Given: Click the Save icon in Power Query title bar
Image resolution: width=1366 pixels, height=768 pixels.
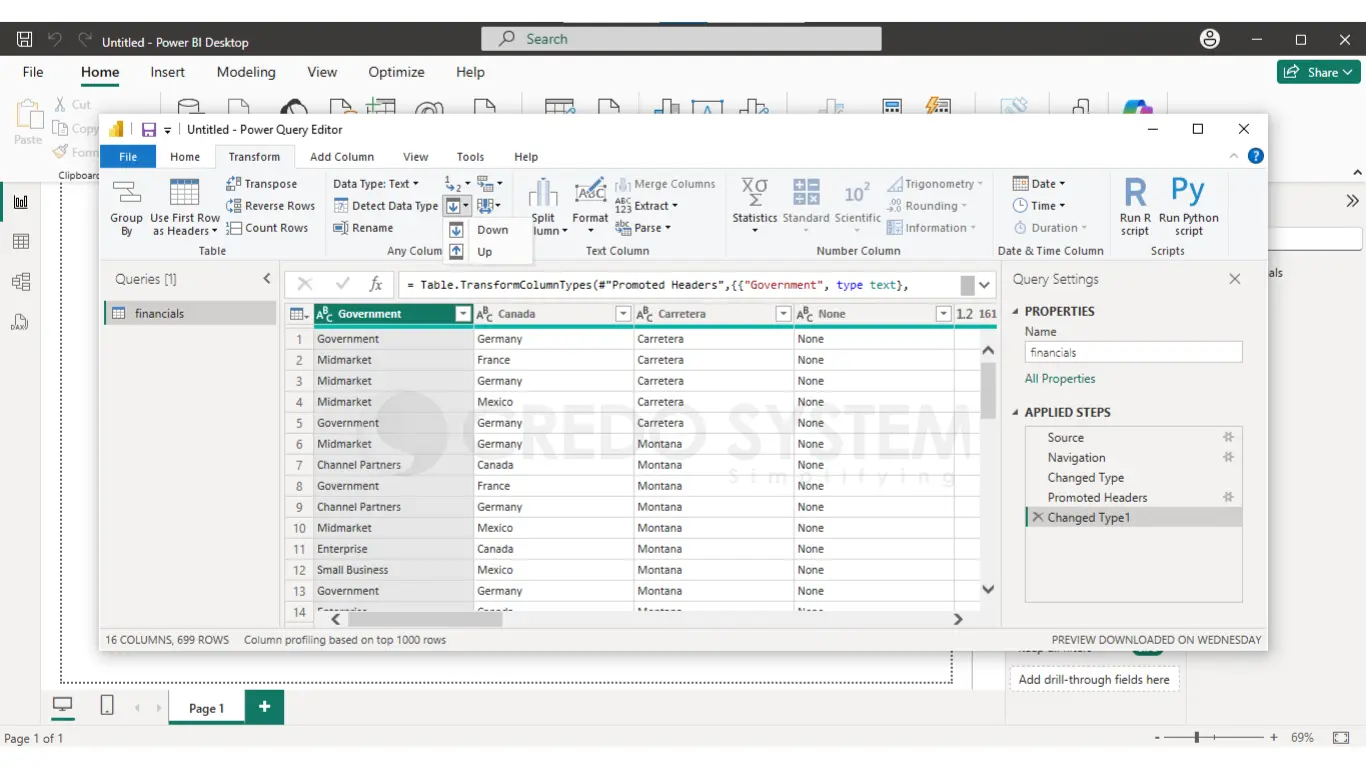Looking at the screenshot, I should pos(148,129).
